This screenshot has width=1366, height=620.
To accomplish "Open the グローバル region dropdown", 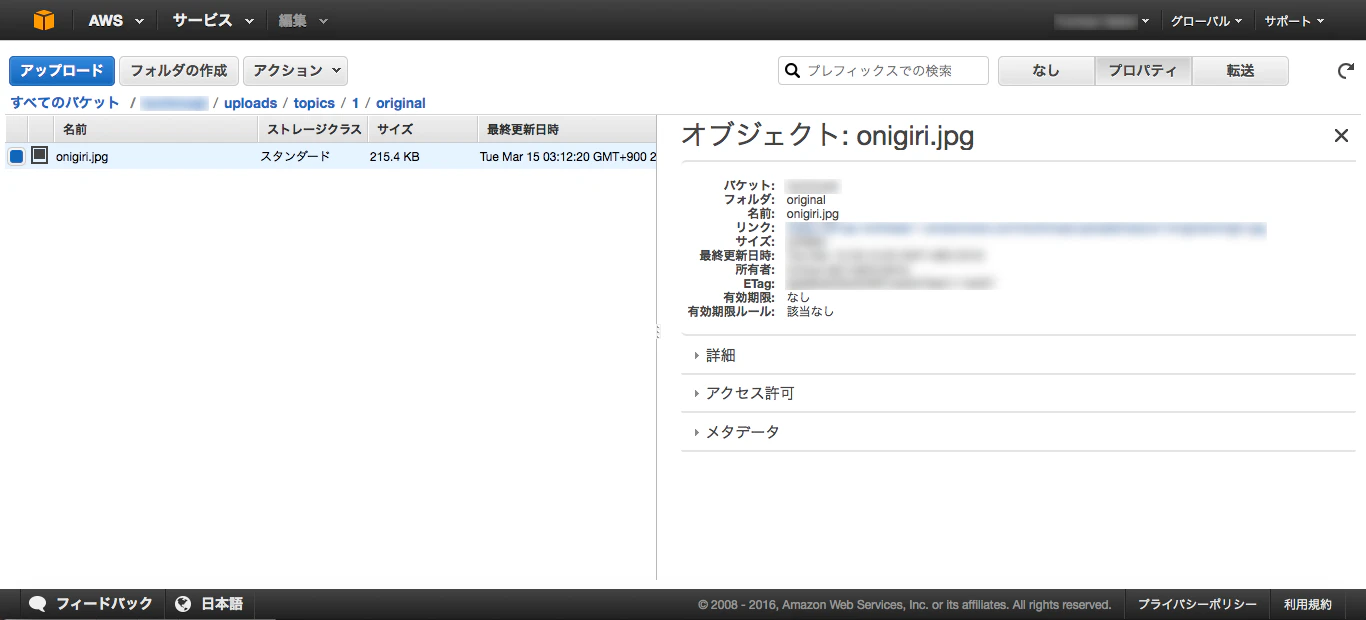I will point(1206,20).
